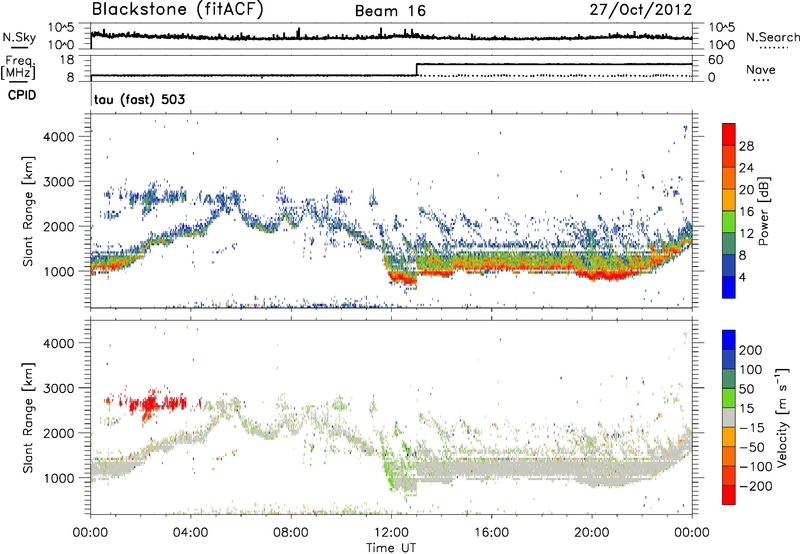Select the 'Beam 16' header label
Viewport: 800px width, 554px height.
(390, 11)
